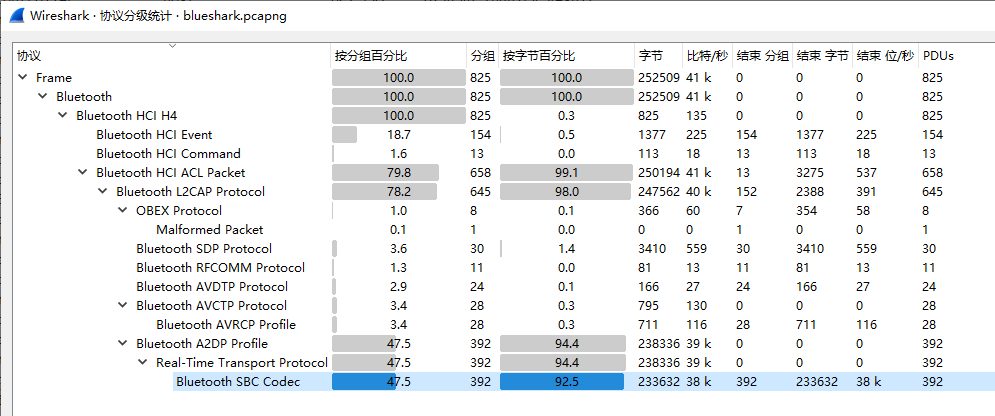Click the Bluetooth SBC Codec percent bar

tap(398, 382)
